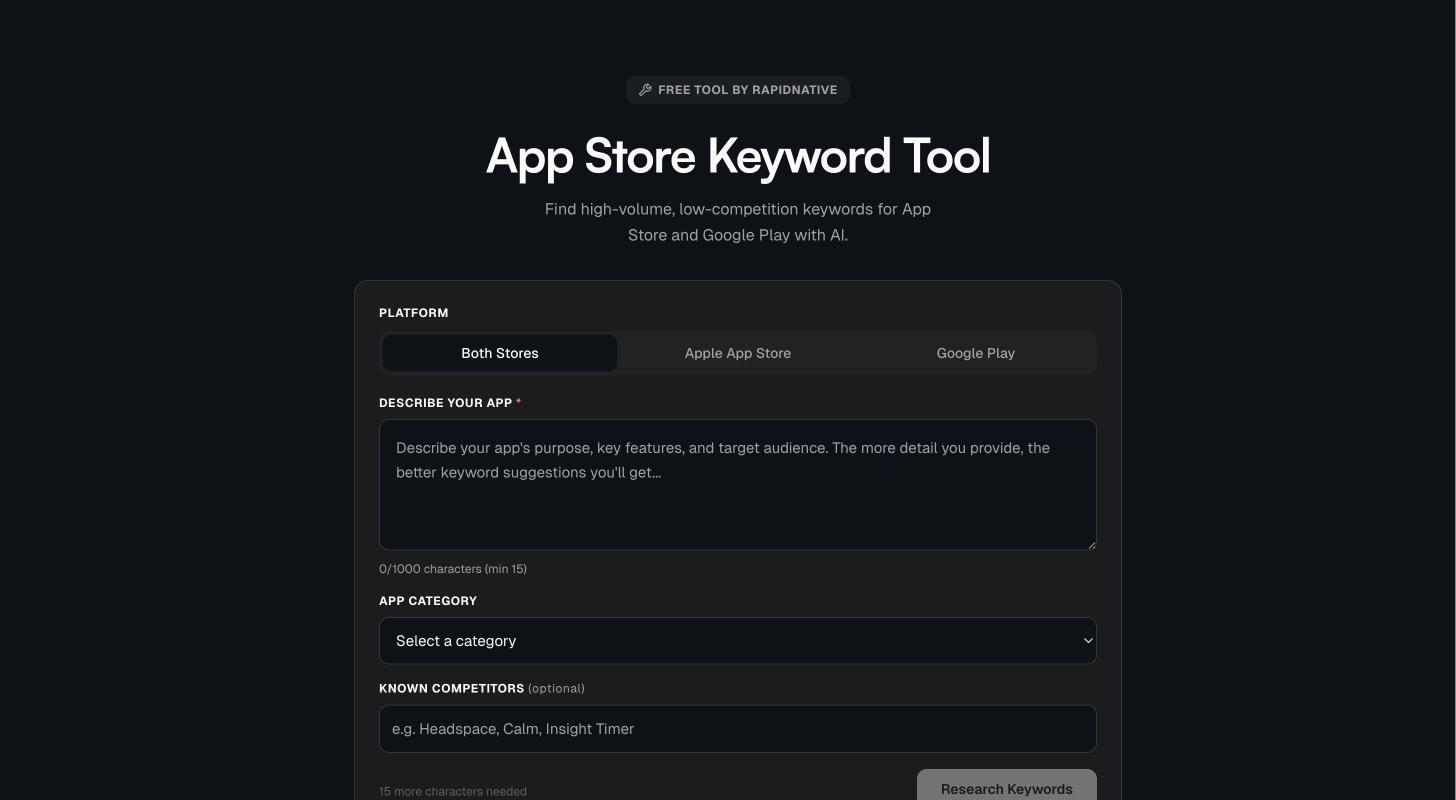Open the Select a category dropdown
1456x800 pixels.
point(737,640)
